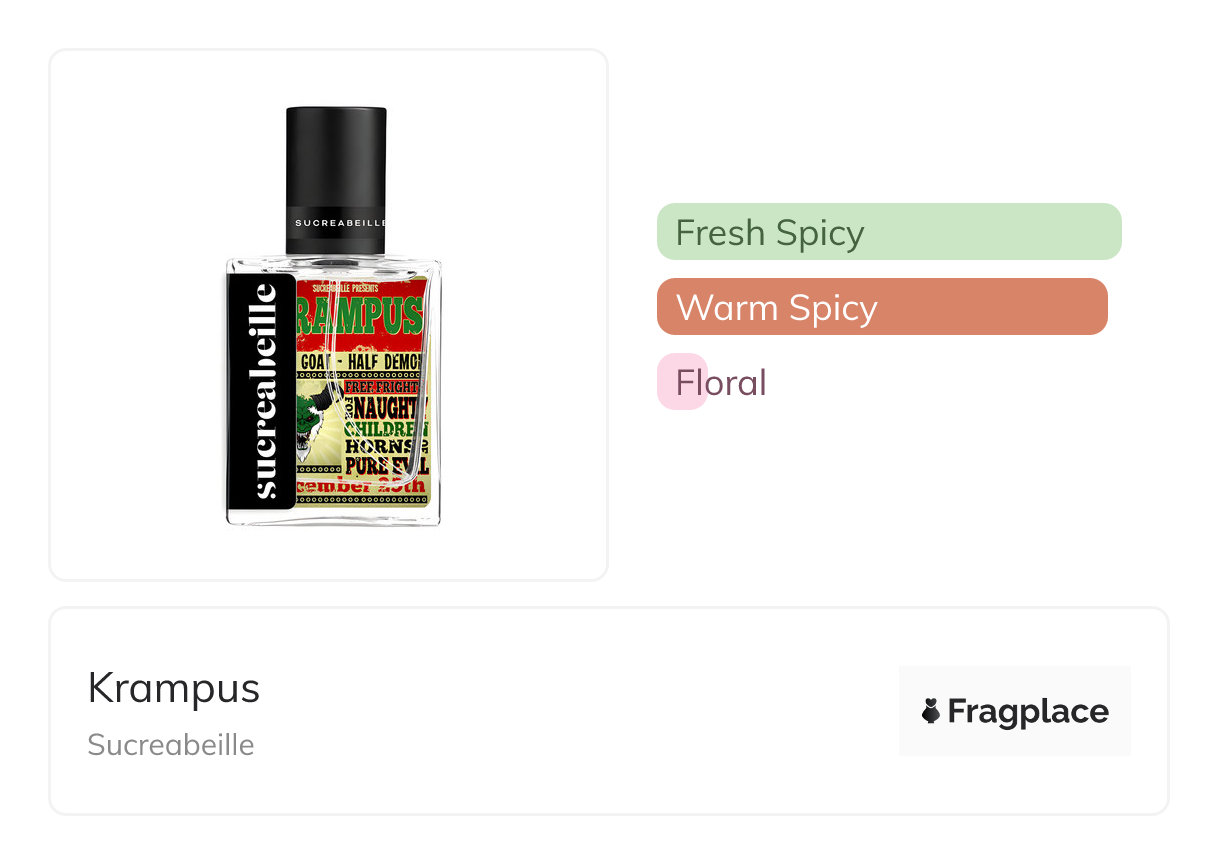The image size is (1218, 864).
Task: Select the Fresh Spicy accord bar
Action: pyautogui.click(x=888, y=232)
